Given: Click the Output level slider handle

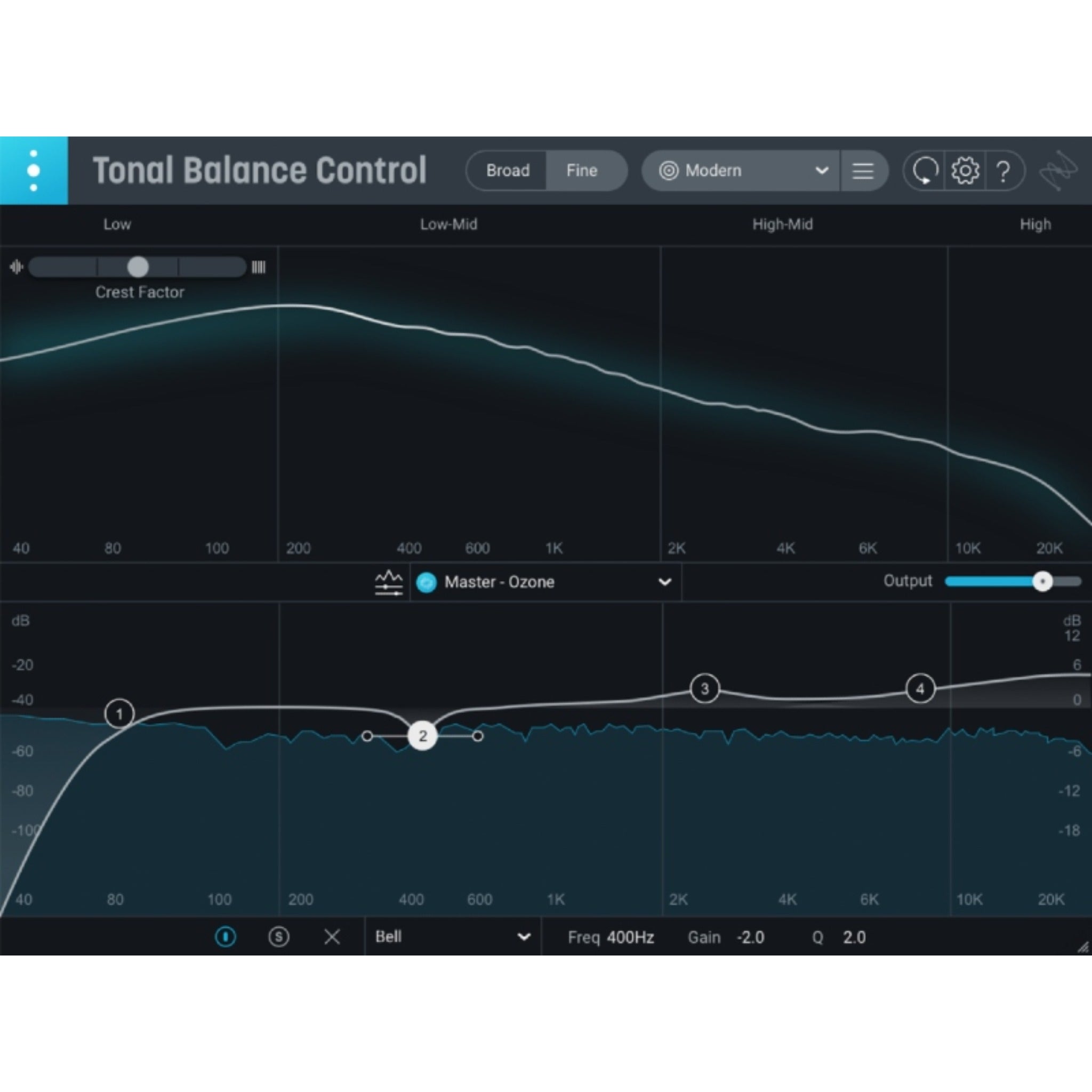Looking at the screenshot, I should [x=1043, y=582].
